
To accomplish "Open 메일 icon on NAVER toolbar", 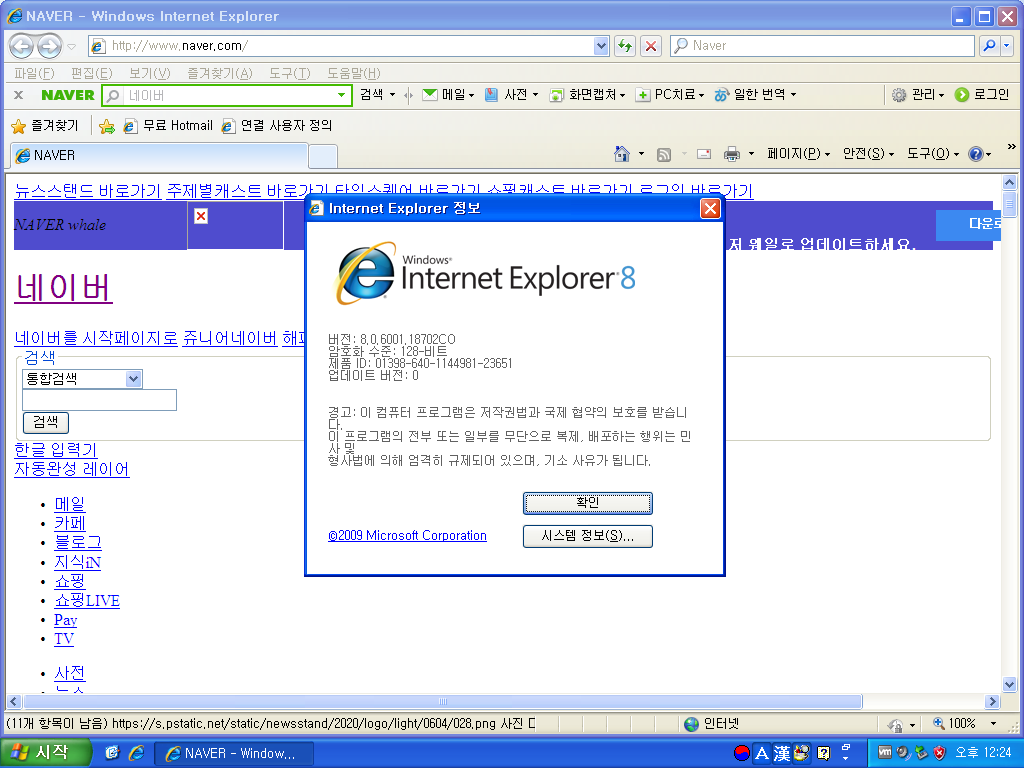I will point(430,95).
